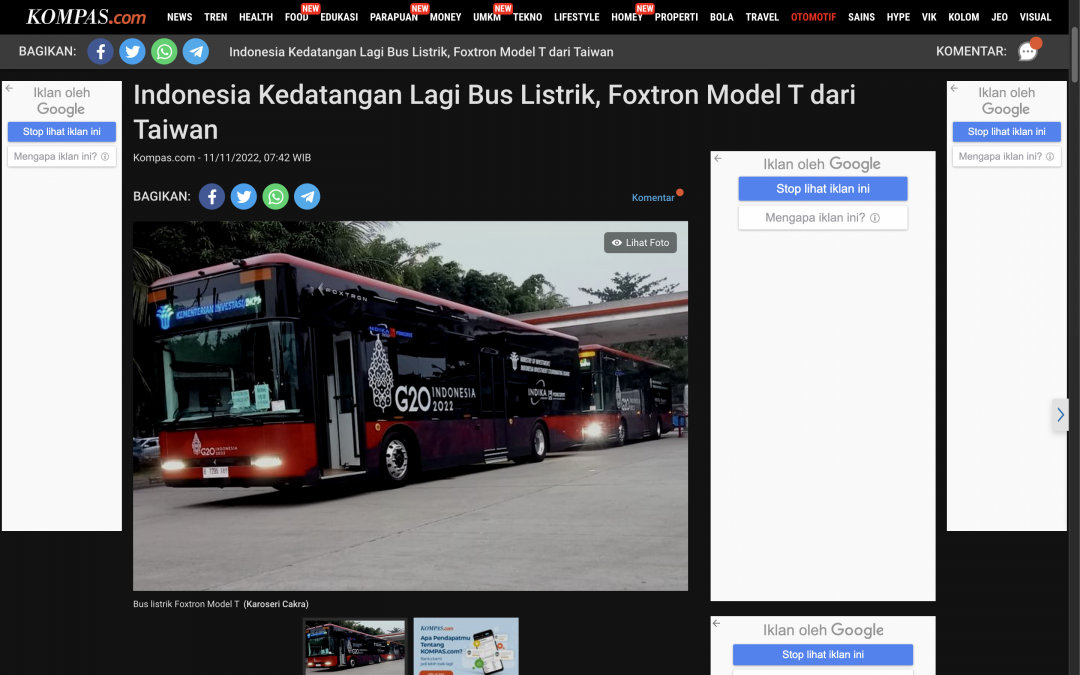Click Stop lihat iklan ini in large middle-right ad
1080x675 pixels.
click(x=823, y=189)
